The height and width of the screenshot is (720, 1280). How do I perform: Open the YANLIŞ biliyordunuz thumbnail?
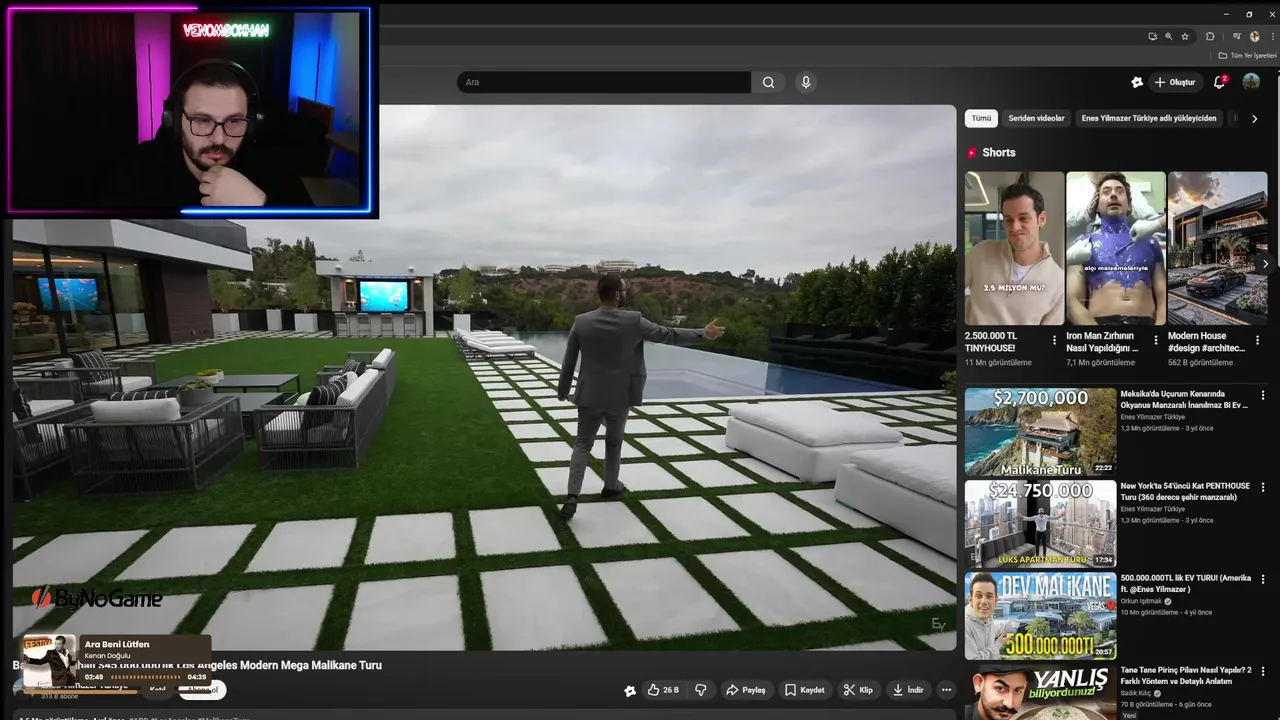point(1040,692)
